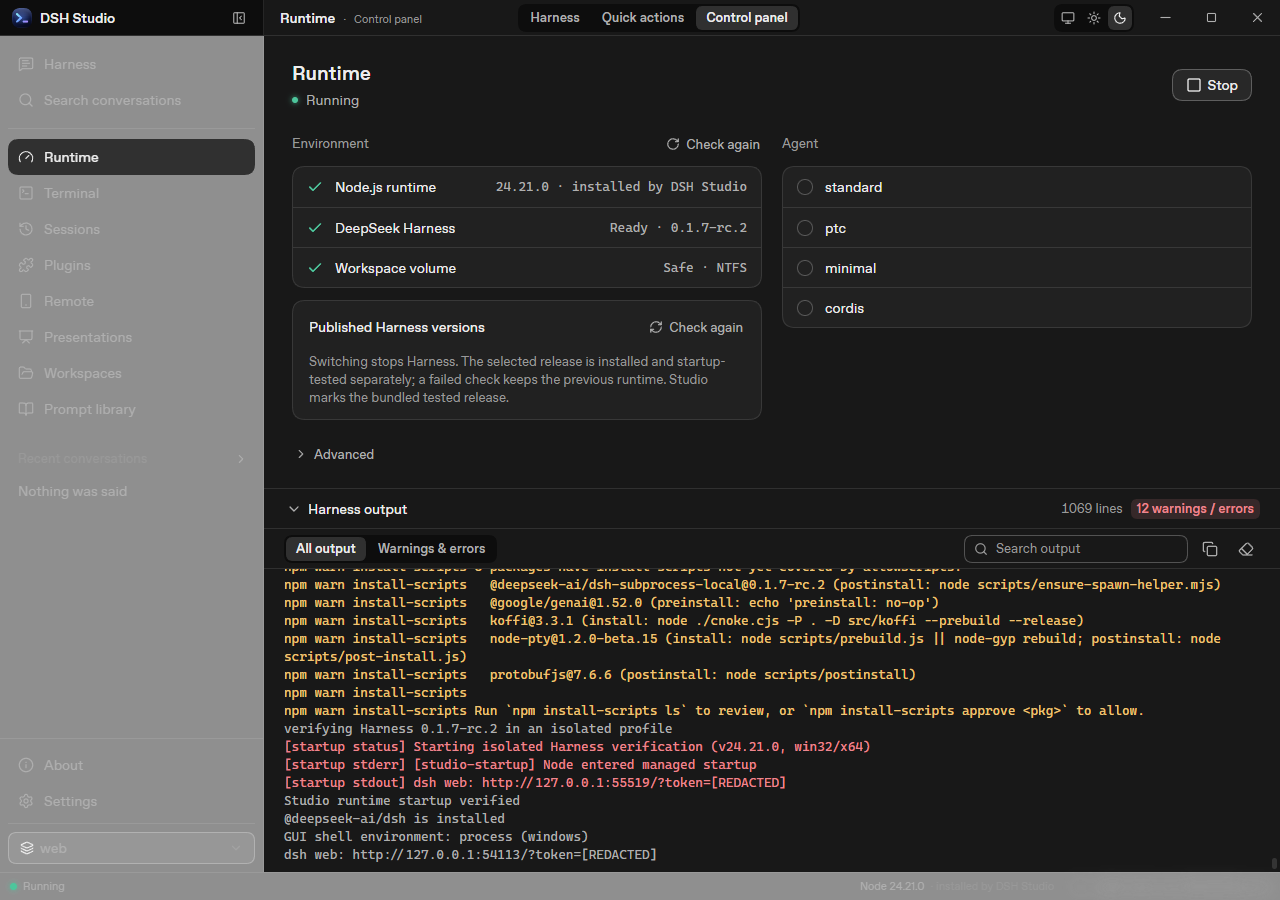Click the Runtime gauge icon in sidebar

27,157
